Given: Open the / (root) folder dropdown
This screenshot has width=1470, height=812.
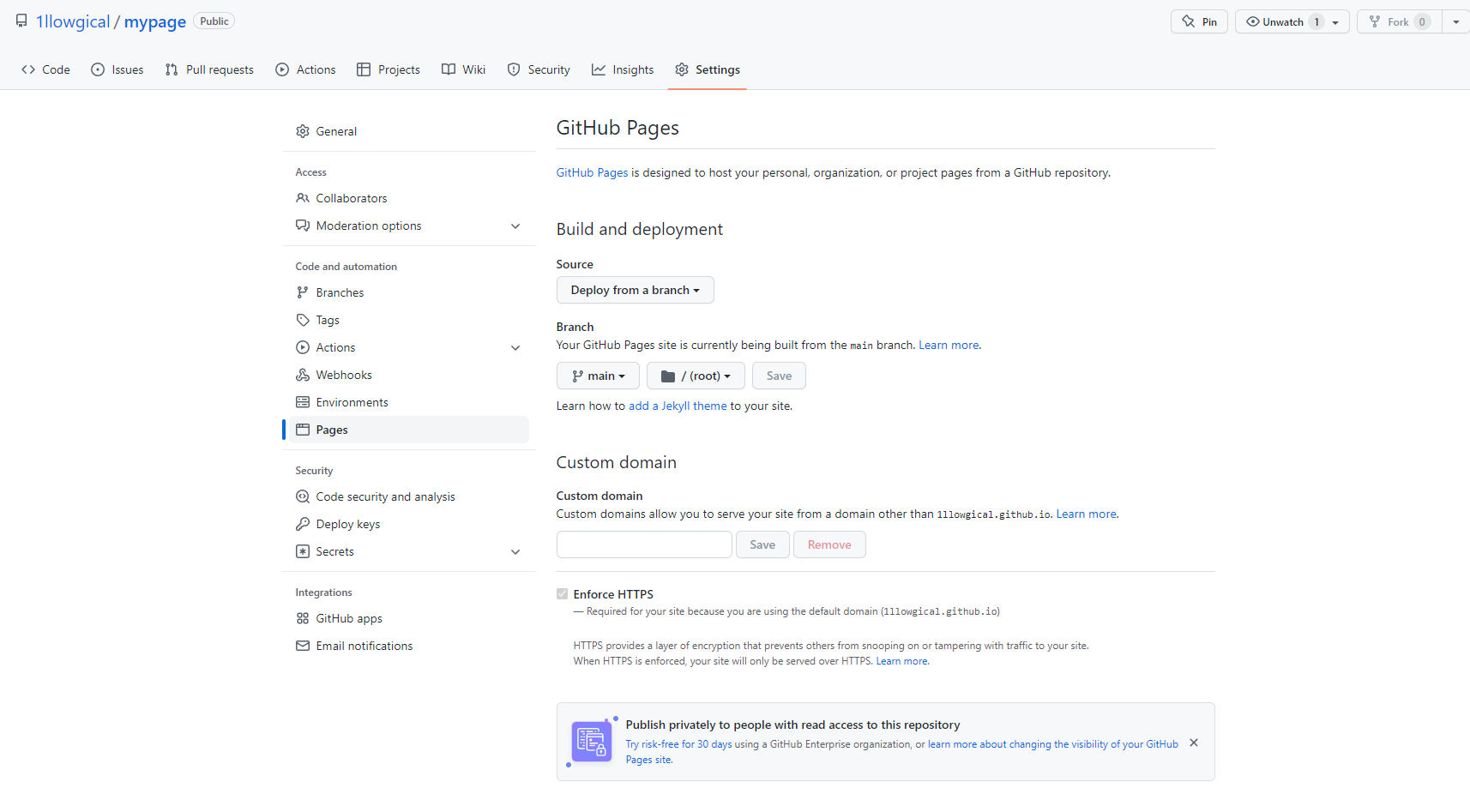Looking at the screenshot, I should click(696, 376).
